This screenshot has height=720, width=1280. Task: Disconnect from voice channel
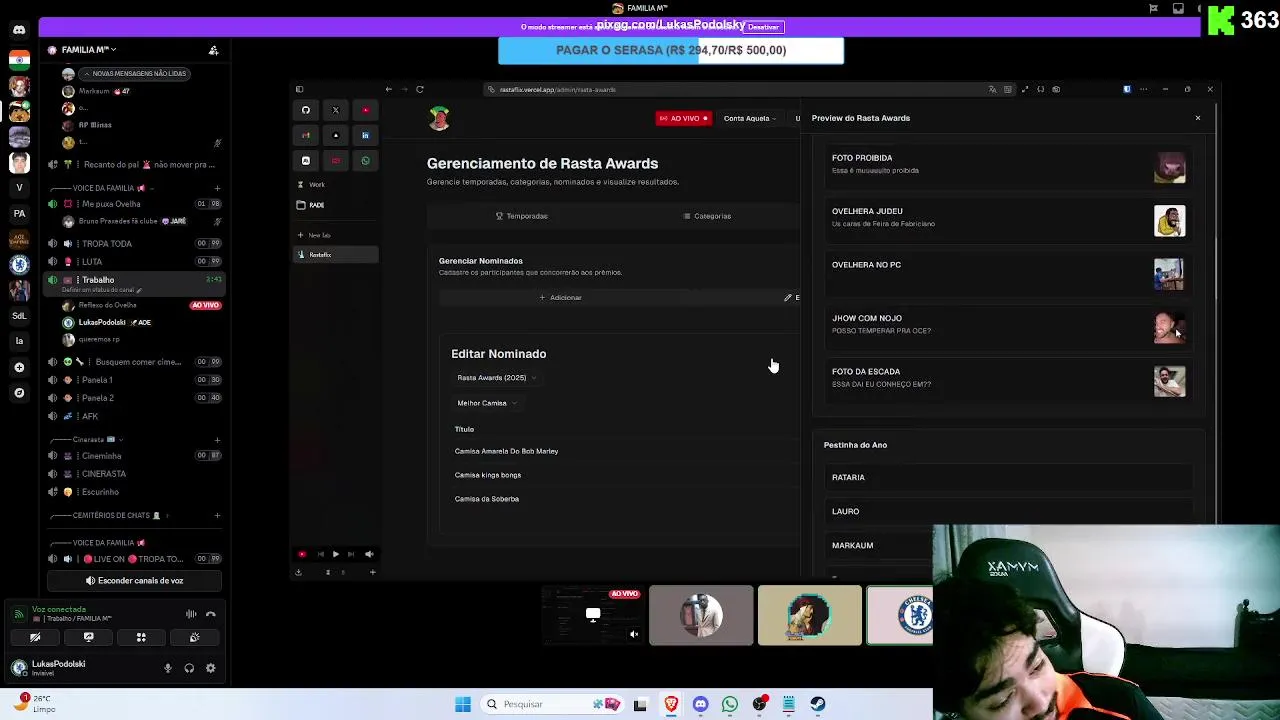[210, 614]
